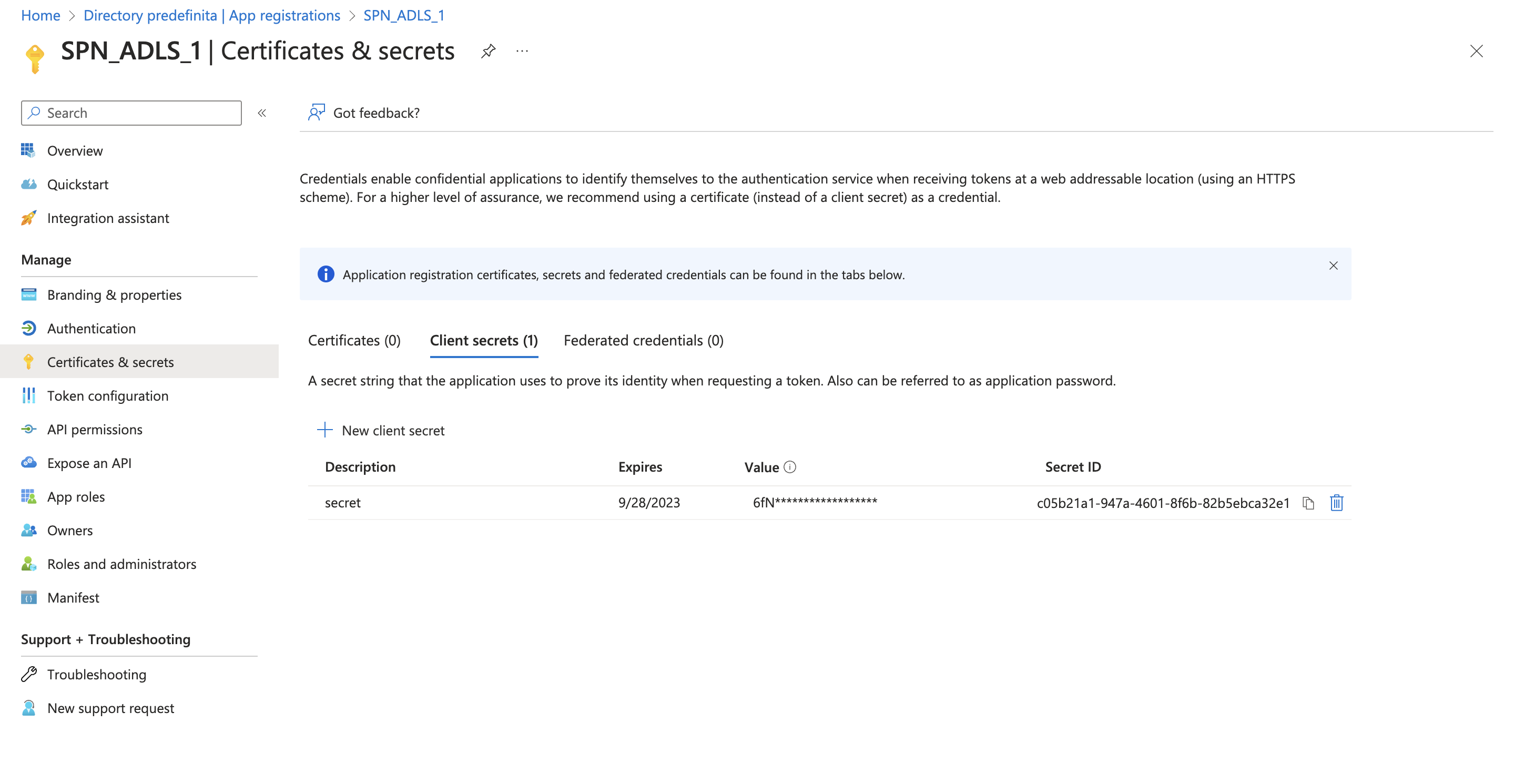Screen dimensions: 1514x784
Task: Pin the Certificates & secrets blade
Action: (x=488, y=51)
